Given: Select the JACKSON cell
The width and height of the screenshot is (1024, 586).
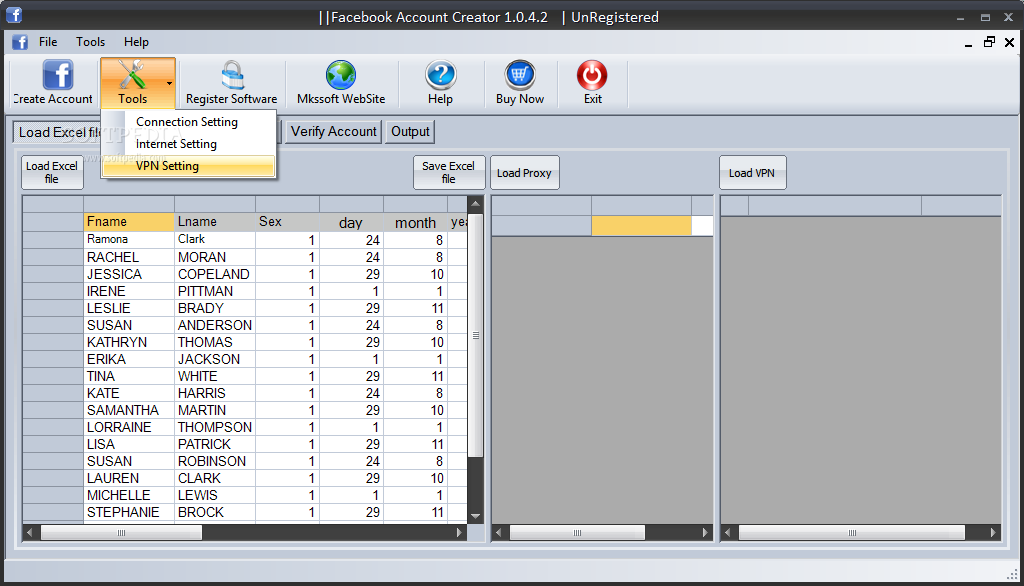Looking at the screenshot, I should (214, 359).
